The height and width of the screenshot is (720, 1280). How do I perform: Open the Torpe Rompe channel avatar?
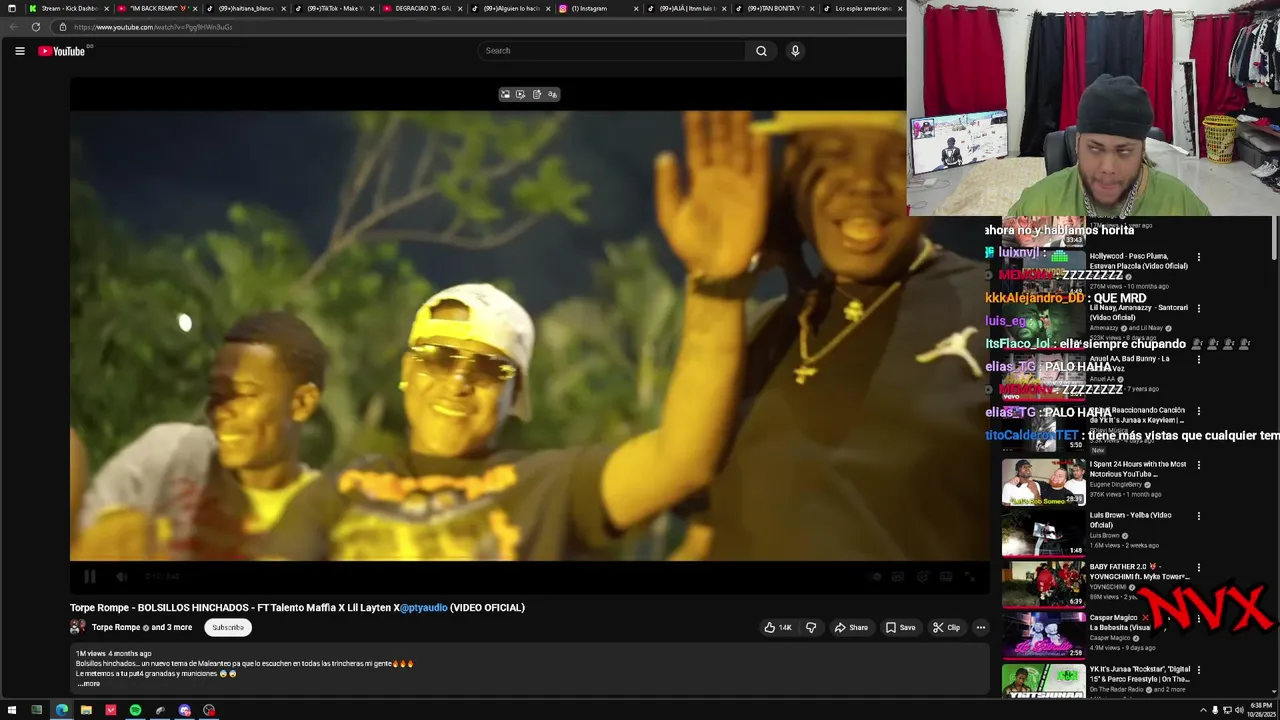coord(78,628)
